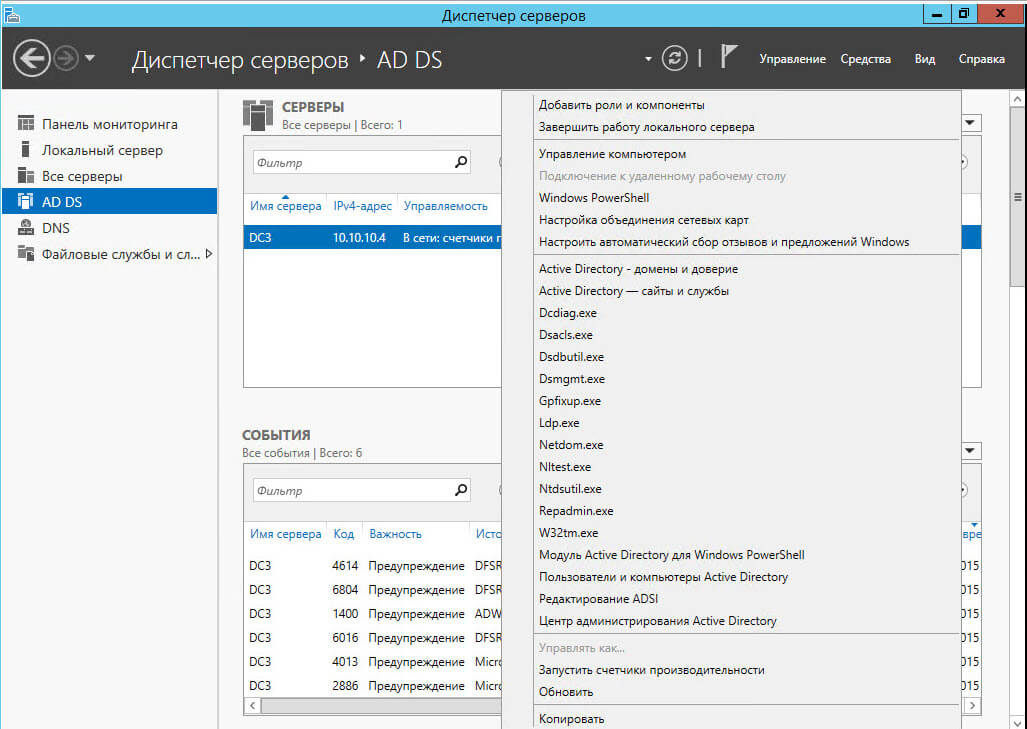Click IP address 10.10.10.4
This screenshot has height=729, width=1027.
tap(359, 238)
